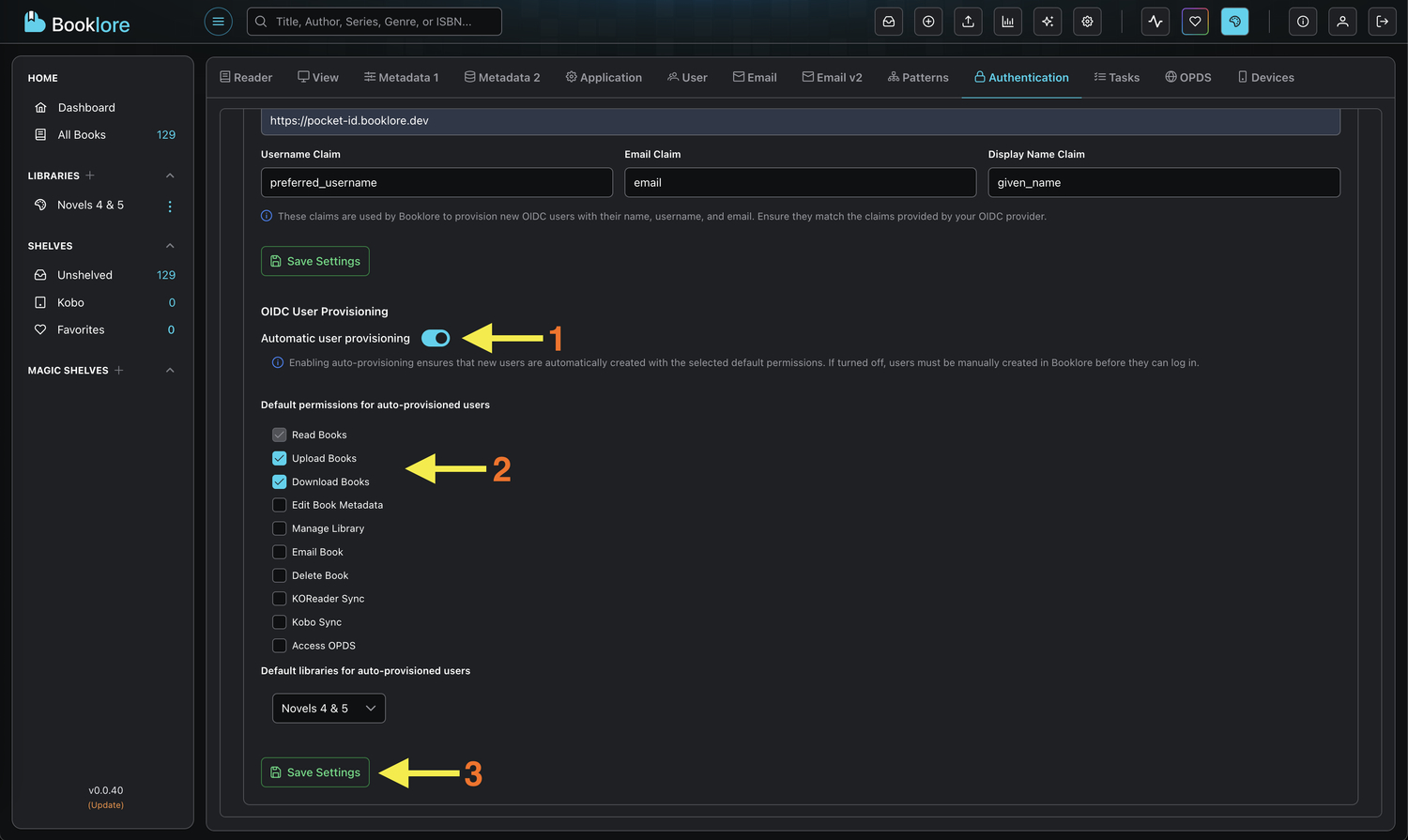This screenshot has height=840, width=1408.
Task: Click the add book plus icon
Action: pos(927,21)
